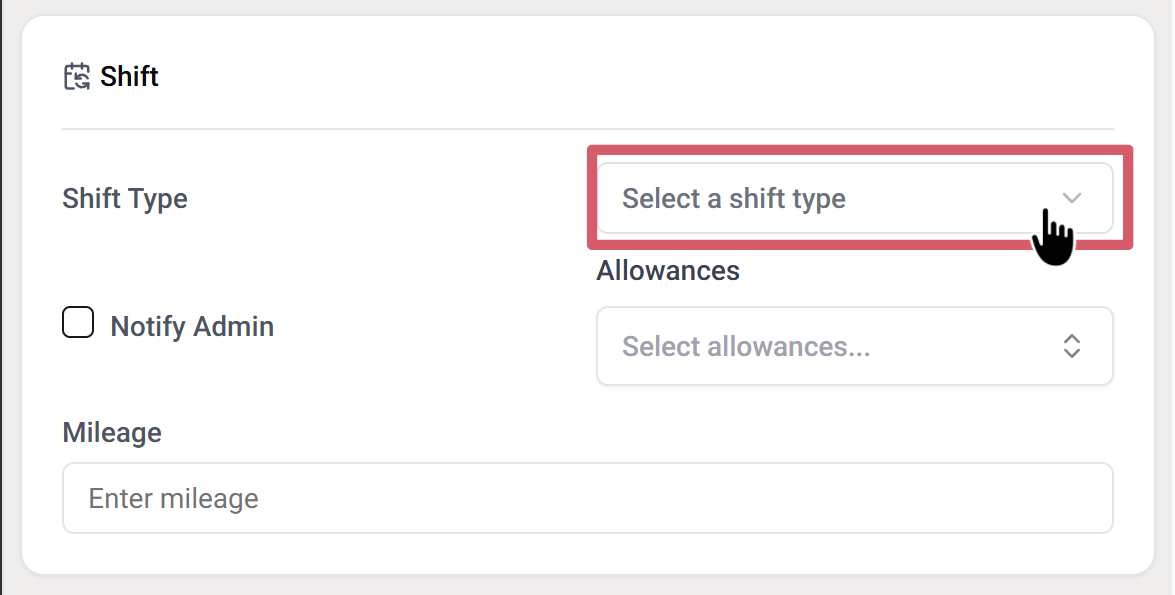Click the "Shift" section heading

130,77
